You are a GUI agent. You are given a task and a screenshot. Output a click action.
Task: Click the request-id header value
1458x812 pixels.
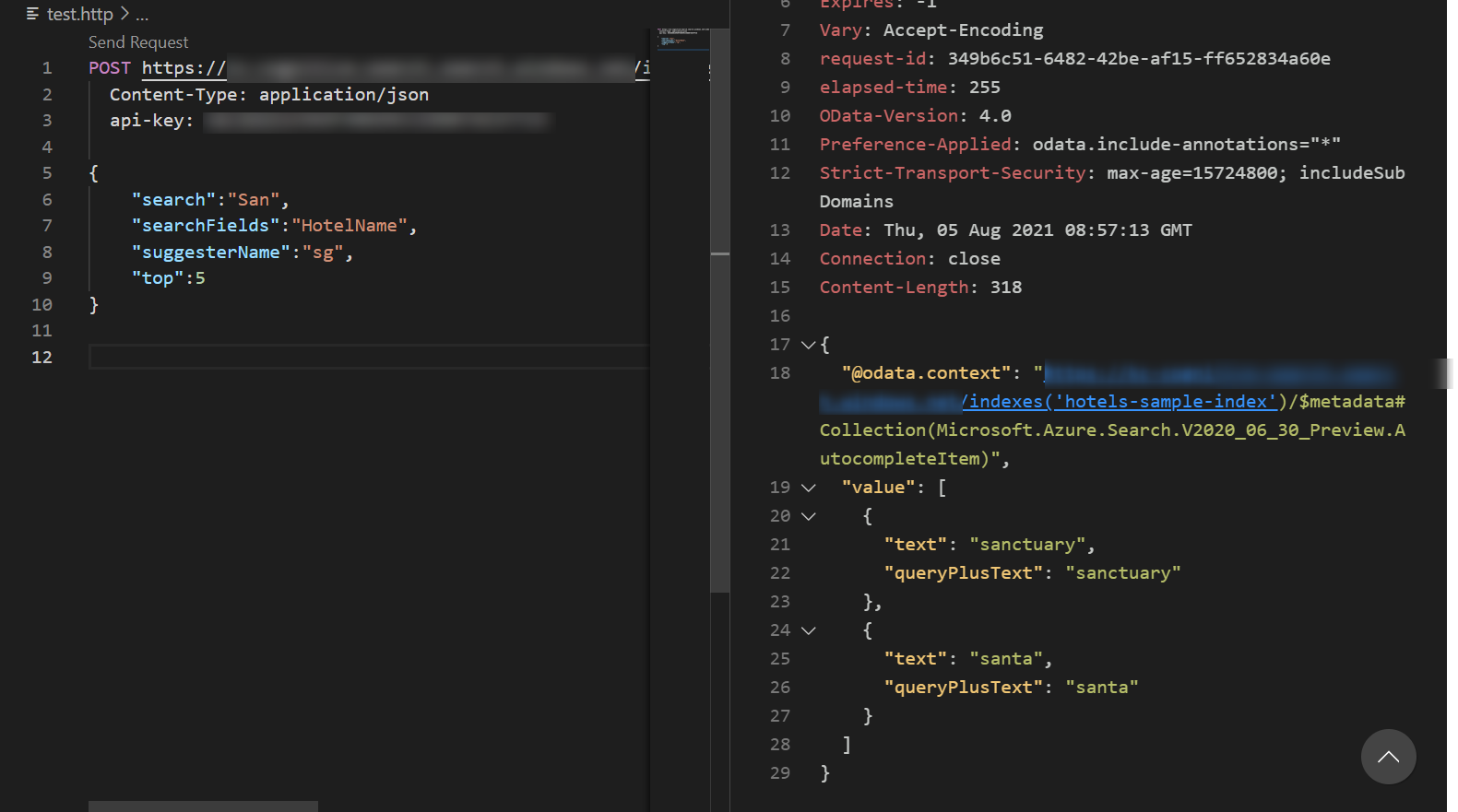coord(1139,59)
